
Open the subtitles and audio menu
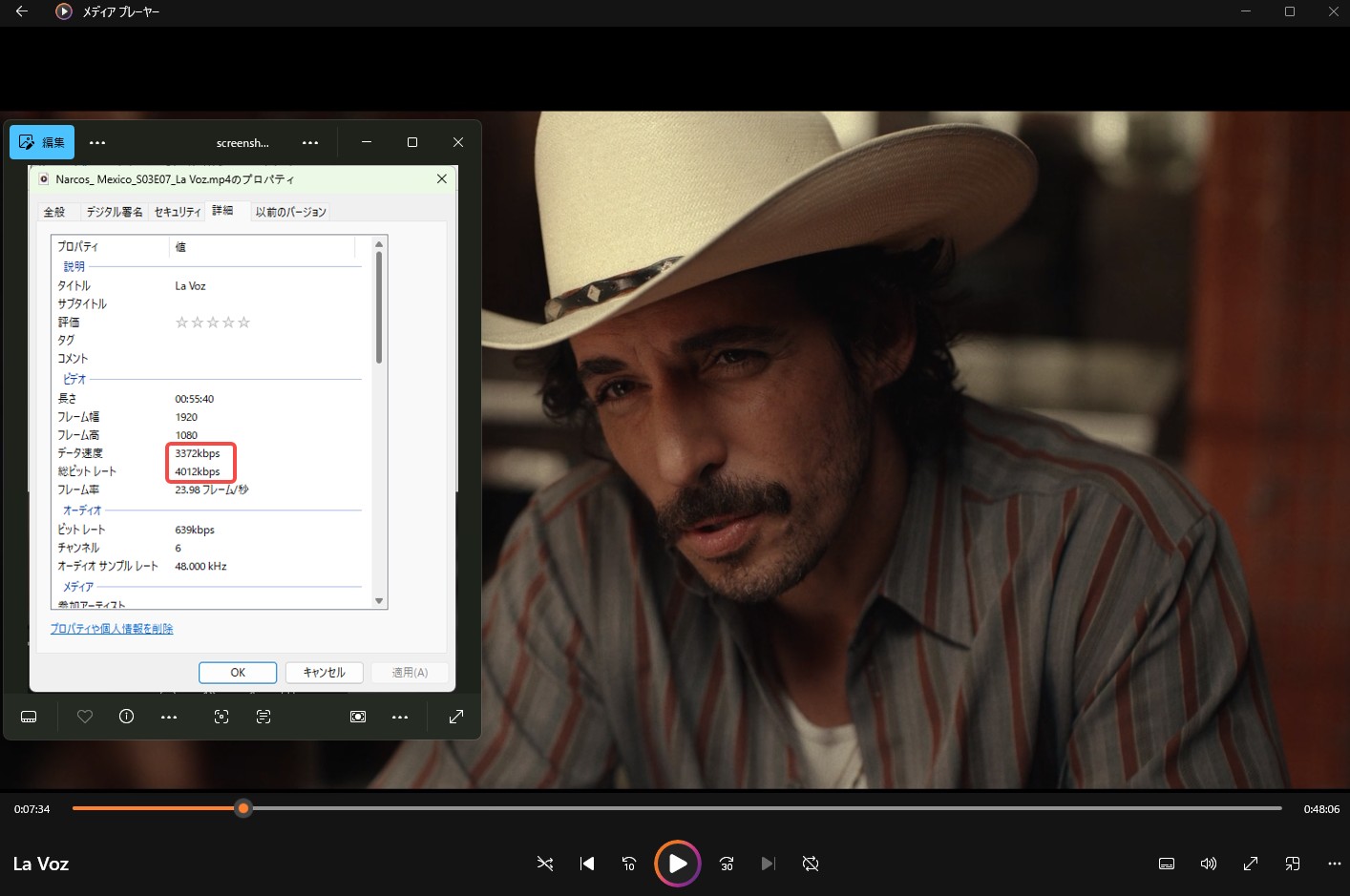tap(1166, 864)
